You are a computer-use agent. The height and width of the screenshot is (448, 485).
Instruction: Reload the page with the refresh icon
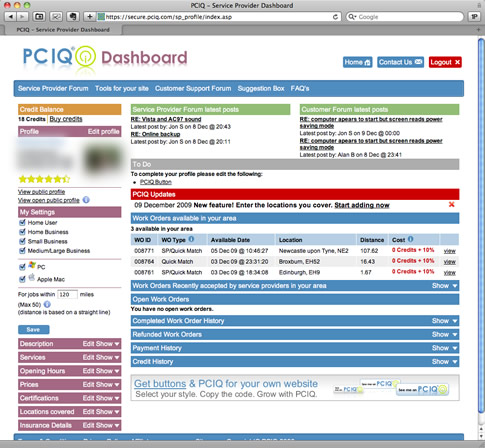tap(335, 17)
